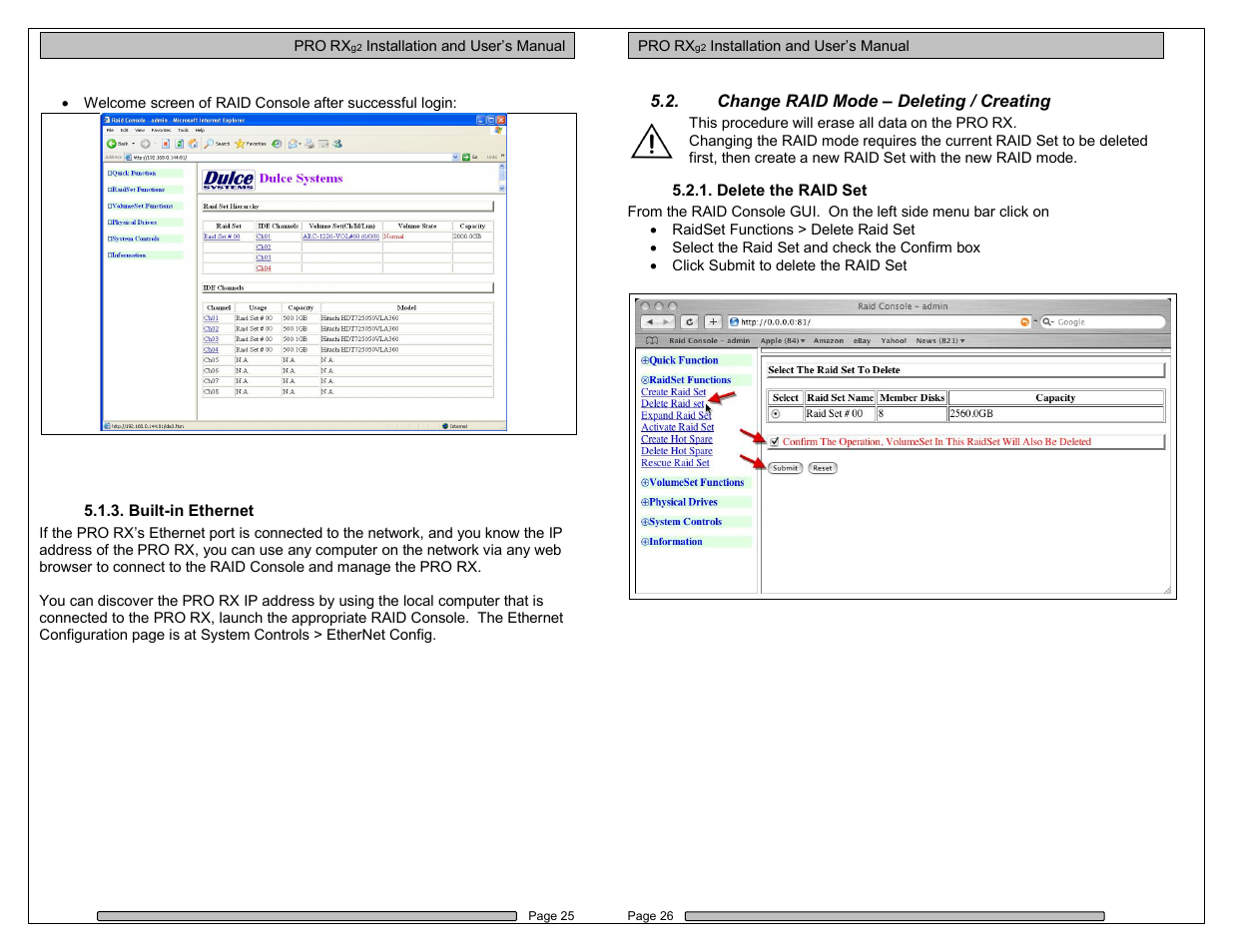
Task: Click the back arrow in Safari toolbar
Action: (650, 322)
